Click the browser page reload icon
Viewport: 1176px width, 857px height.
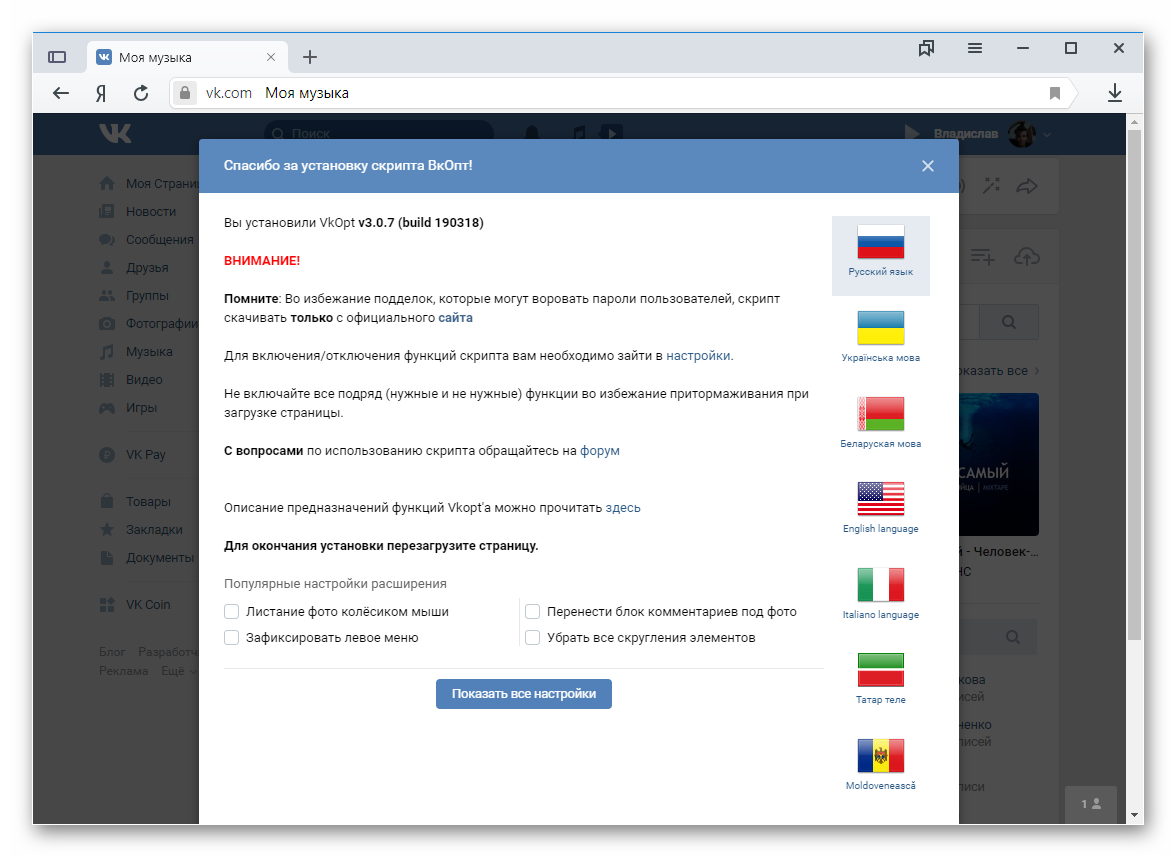click(x=141, y=93)
